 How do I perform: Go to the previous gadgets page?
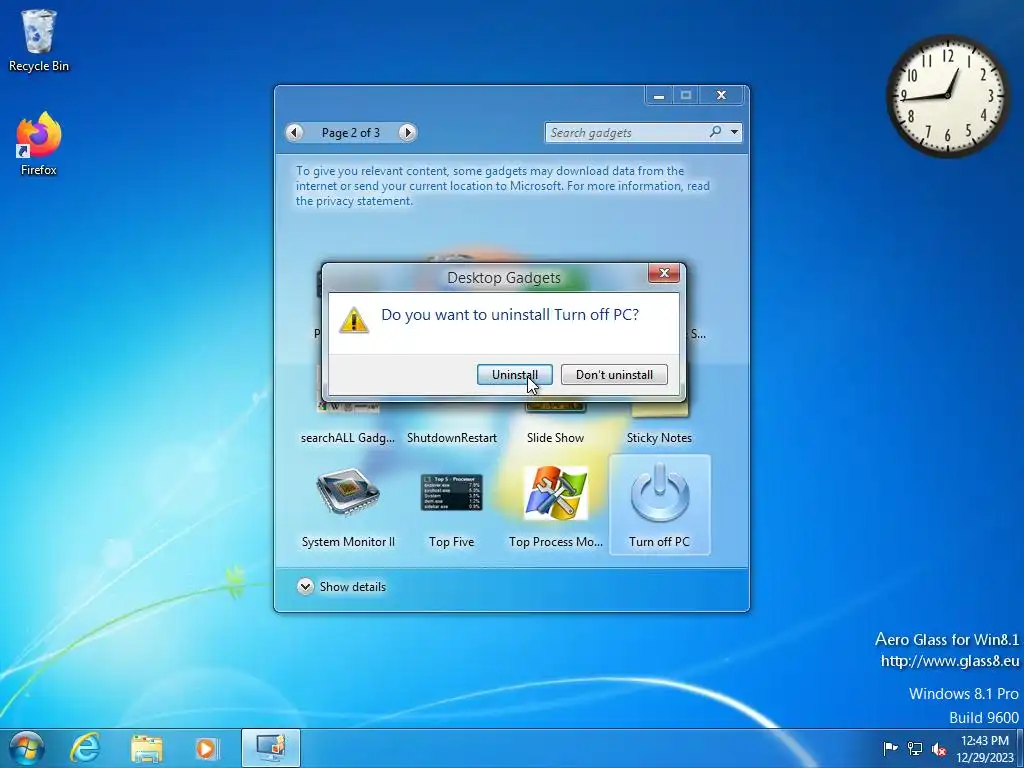pos(295,133)
